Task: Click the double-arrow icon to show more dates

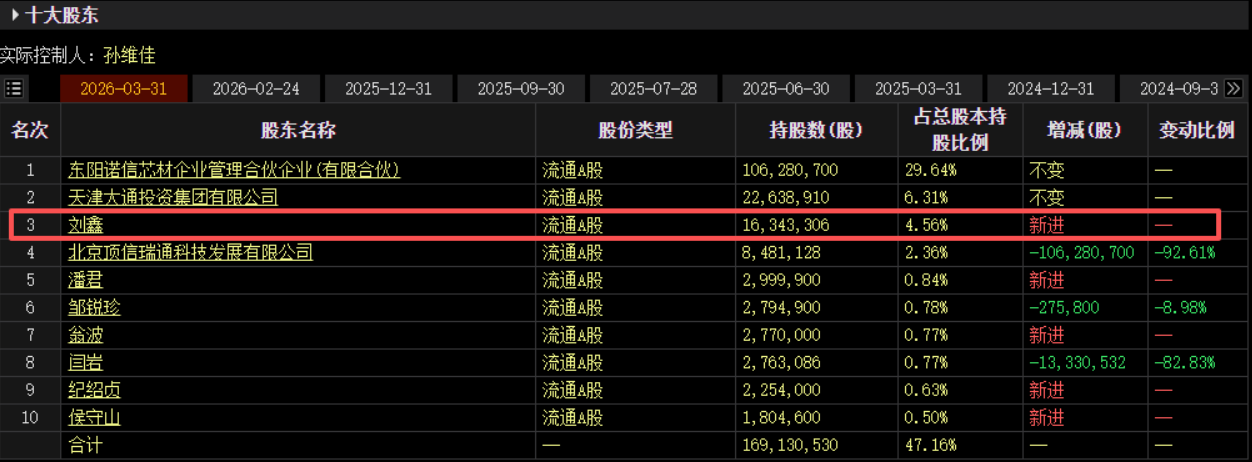Action: pos(1233,88)
